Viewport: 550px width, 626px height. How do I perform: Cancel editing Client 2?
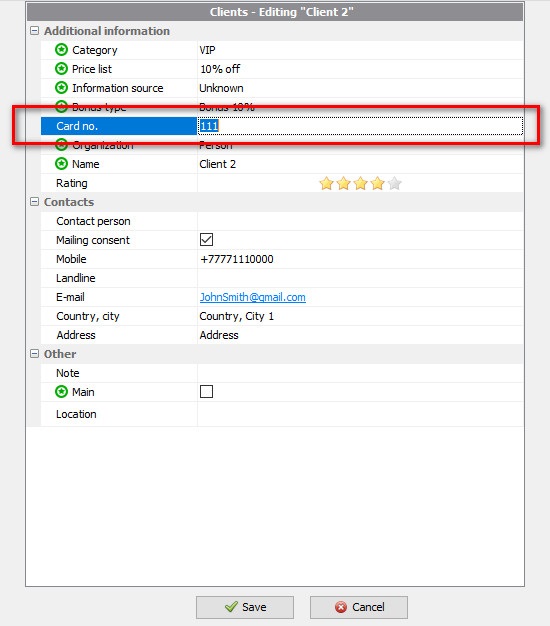point(359,607)
